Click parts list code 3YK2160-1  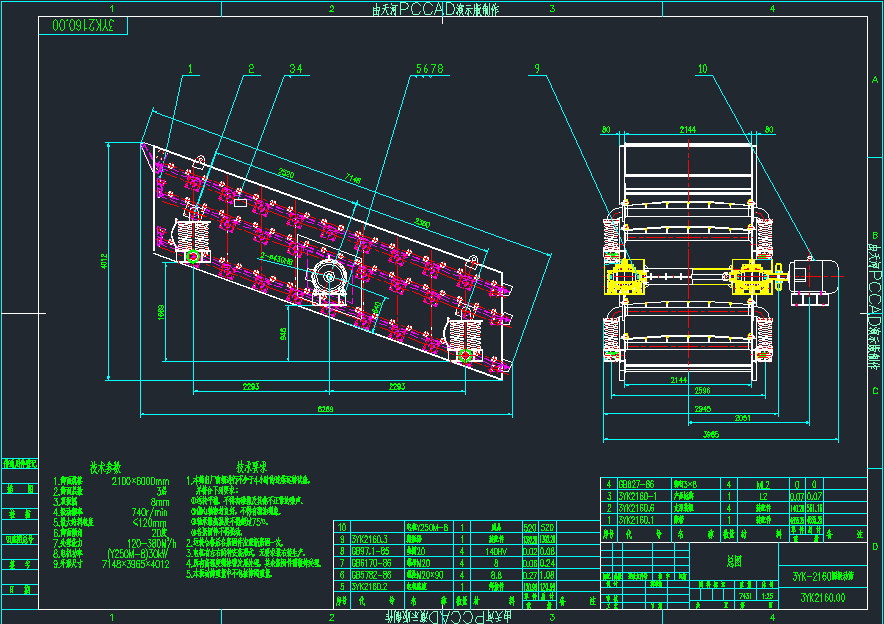tap(638, 496)
